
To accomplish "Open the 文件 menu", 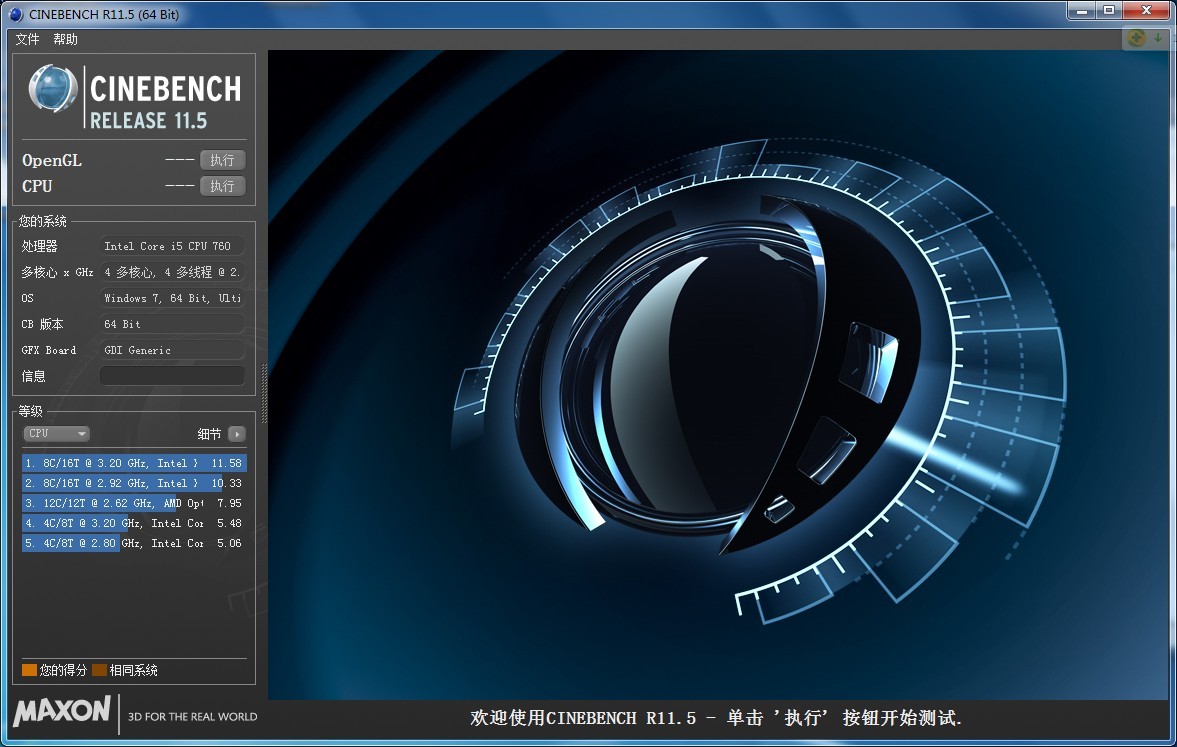I will (27, 39).
